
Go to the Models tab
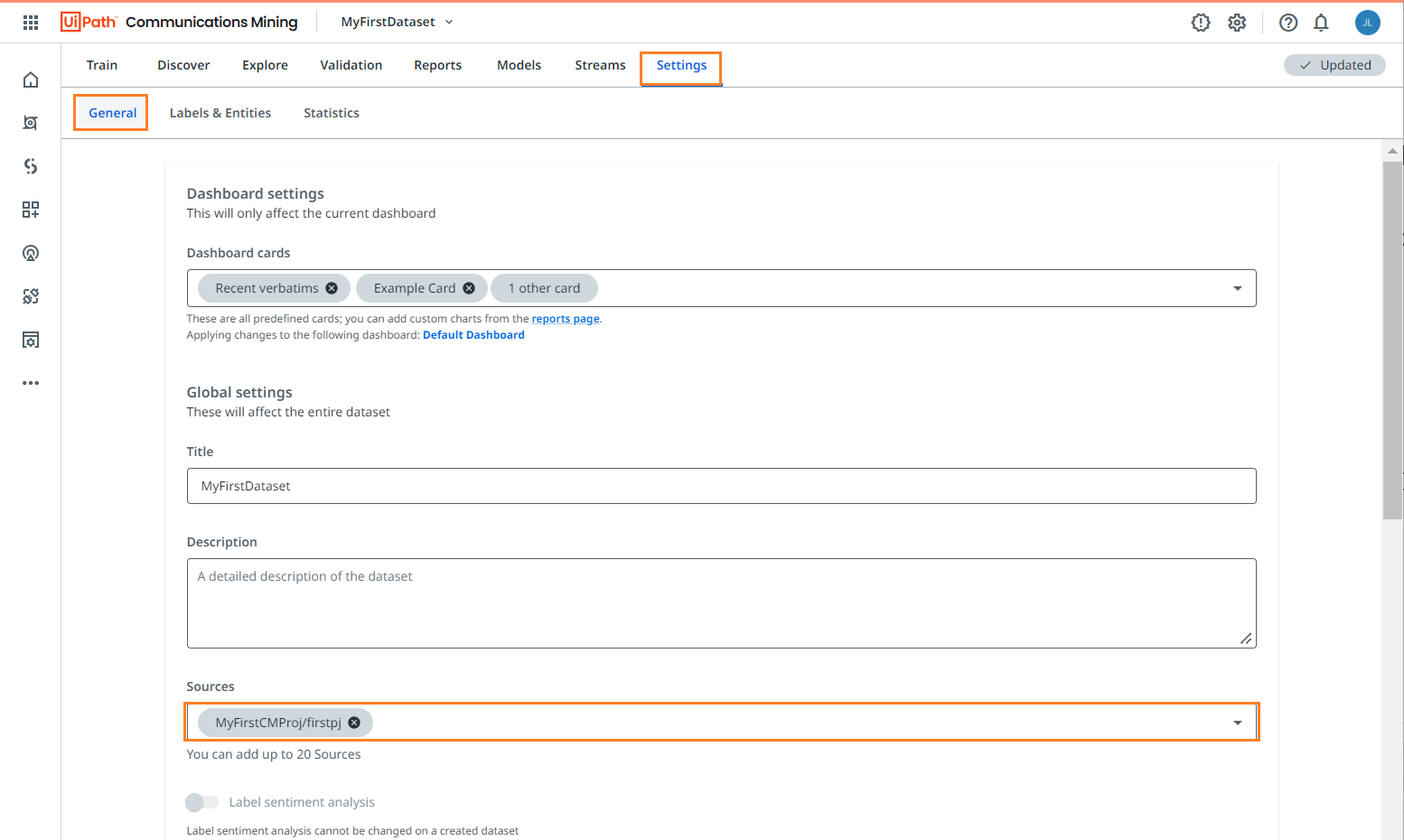[519, 65]
